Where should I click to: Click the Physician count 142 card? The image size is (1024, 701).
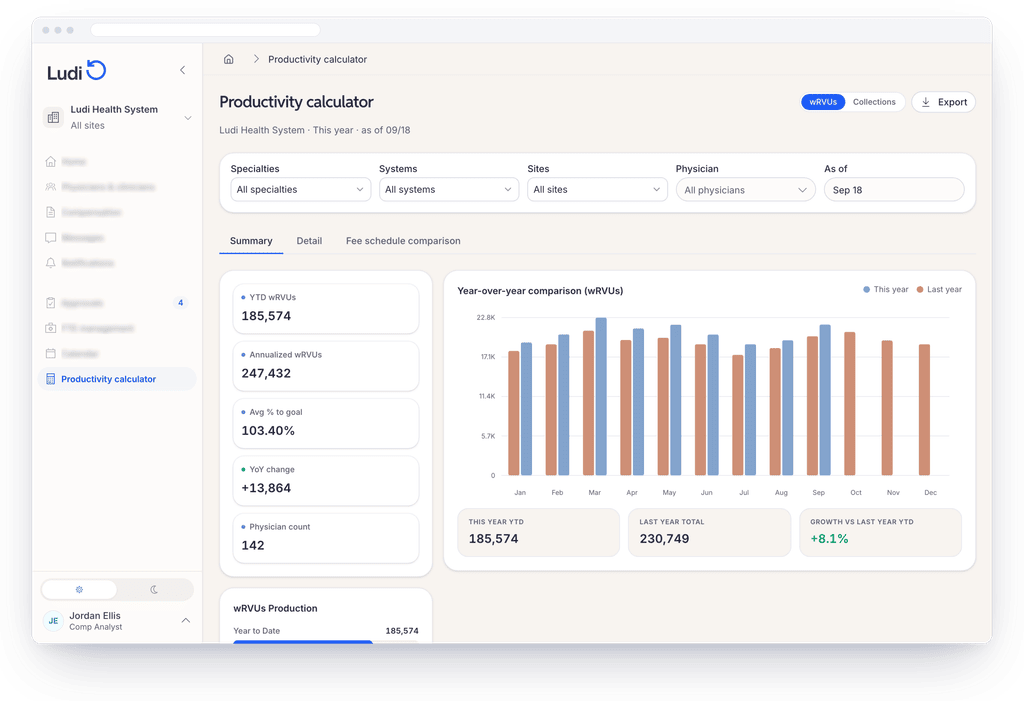click(x=326, y=538)
